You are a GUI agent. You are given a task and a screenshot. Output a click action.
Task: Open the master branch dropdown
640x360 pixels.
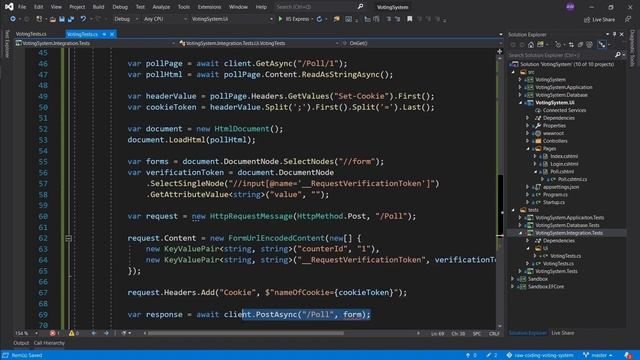598,355
